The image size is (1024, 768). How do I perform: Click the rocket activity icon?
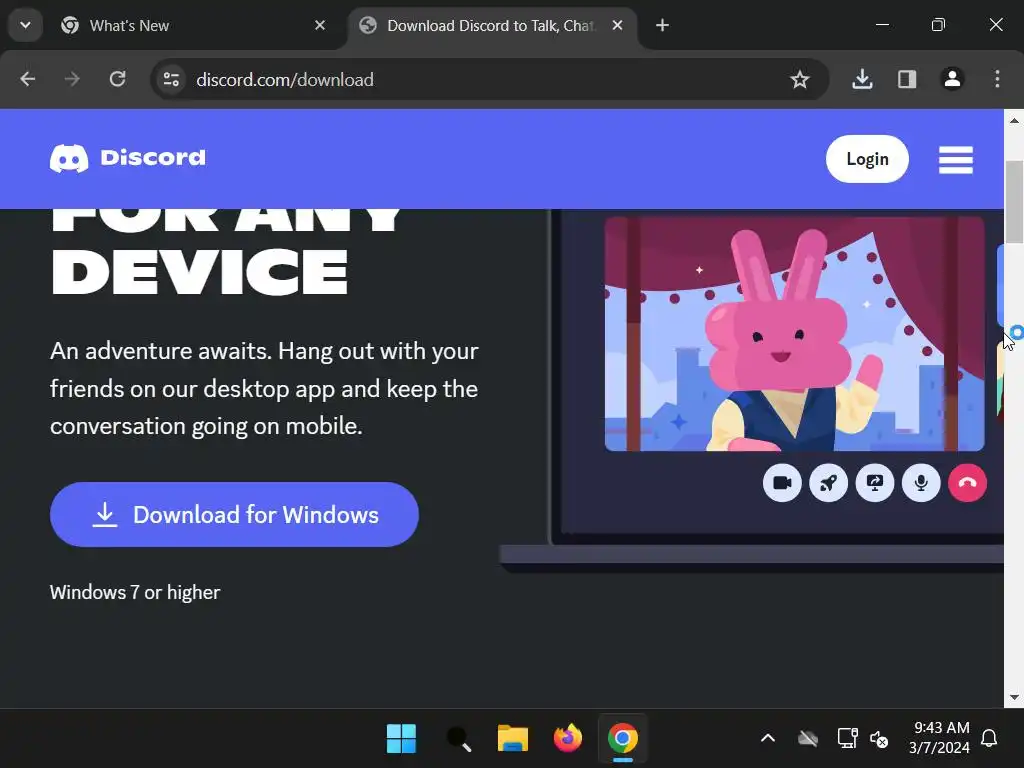click(828, 483)
